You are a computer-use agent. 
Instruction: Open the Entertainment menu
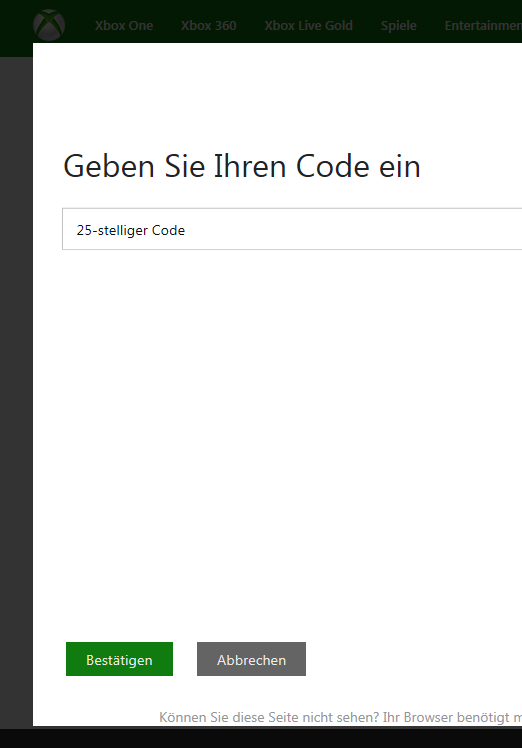tap(483, 25)
